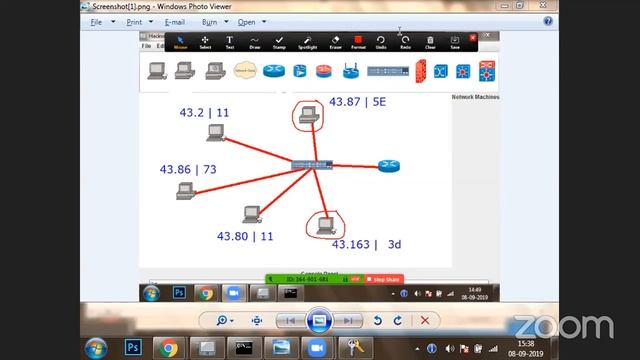Select the Mouse tool in the annotation bar
Image resolution: width=640 pixels, height=360 pixels.
tap(180, 42)
